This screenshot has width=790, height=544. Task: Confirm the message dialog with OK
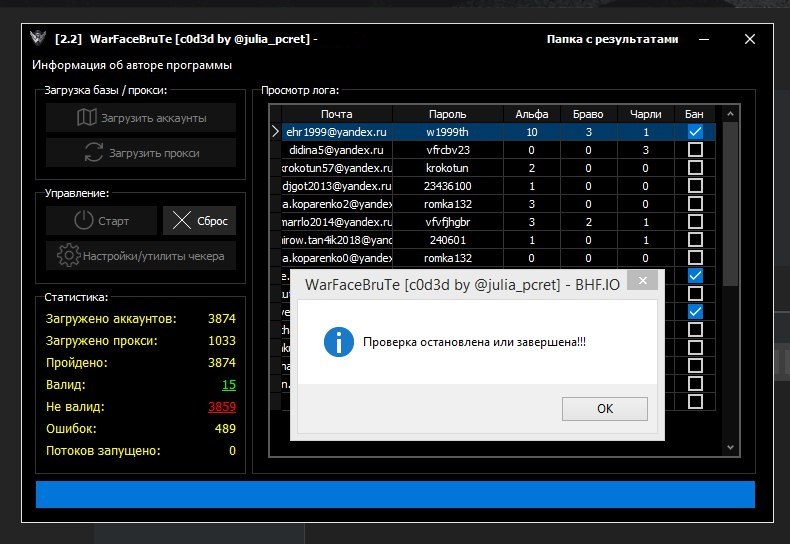tap(605, 409)
